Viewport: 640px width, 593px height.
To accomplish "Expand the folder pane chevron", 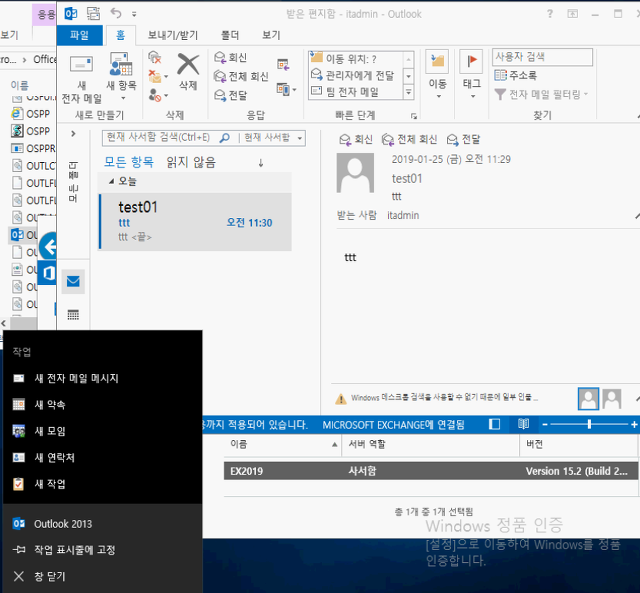I will pos(73,133).
